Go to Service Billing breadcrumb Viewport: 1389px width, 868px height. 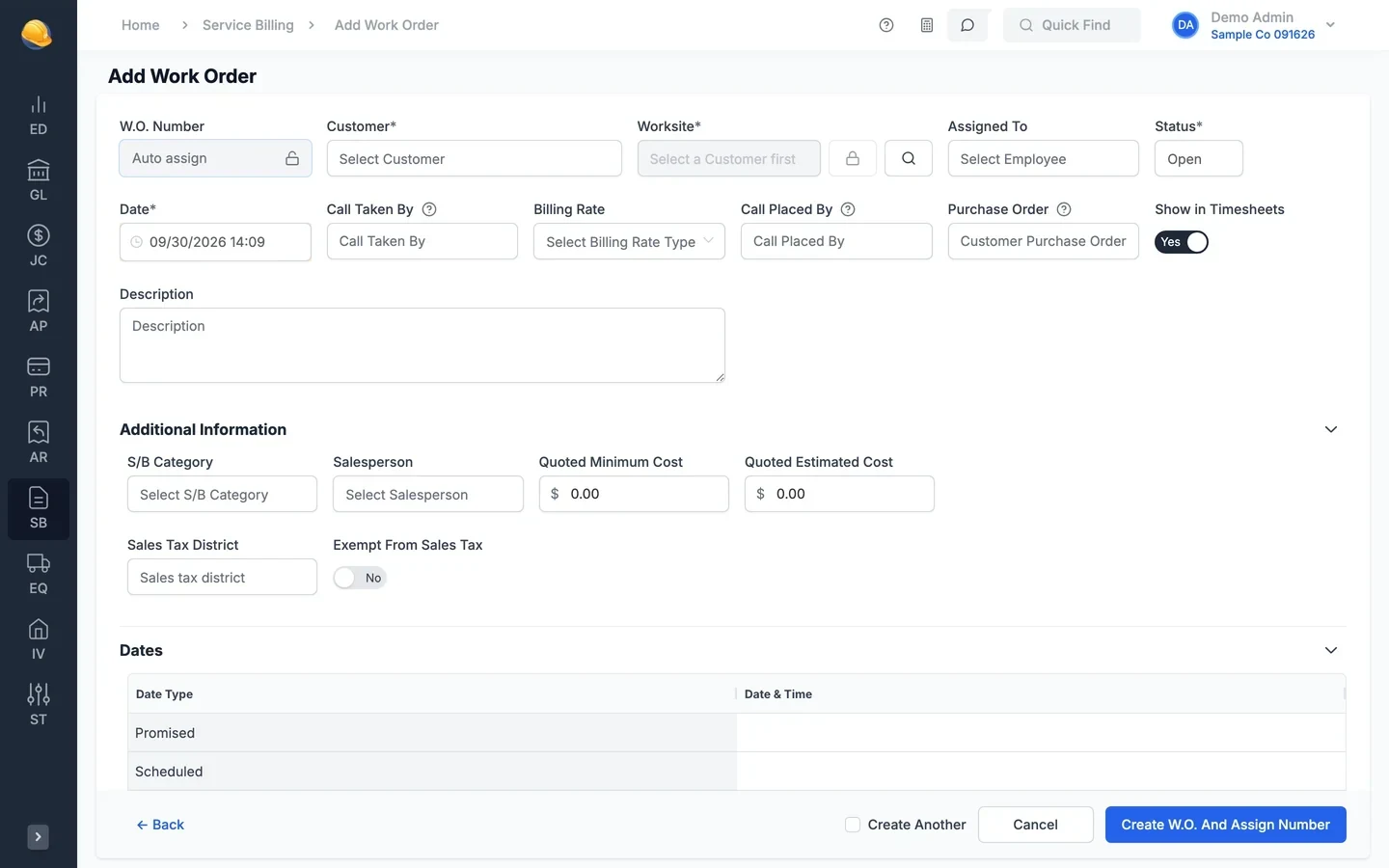pyautogui.click(x=248, y=25)
